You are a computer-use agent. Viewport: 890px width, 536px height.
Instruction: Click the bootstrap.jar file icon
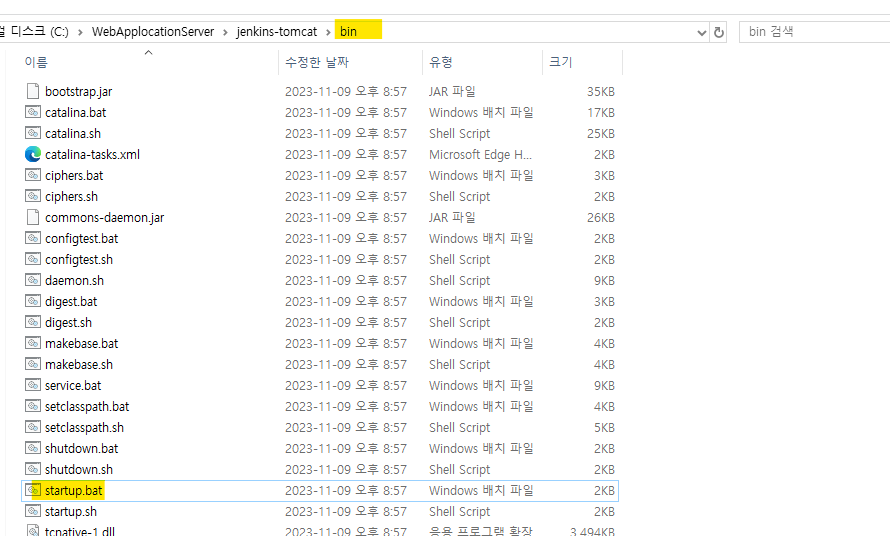33,91
